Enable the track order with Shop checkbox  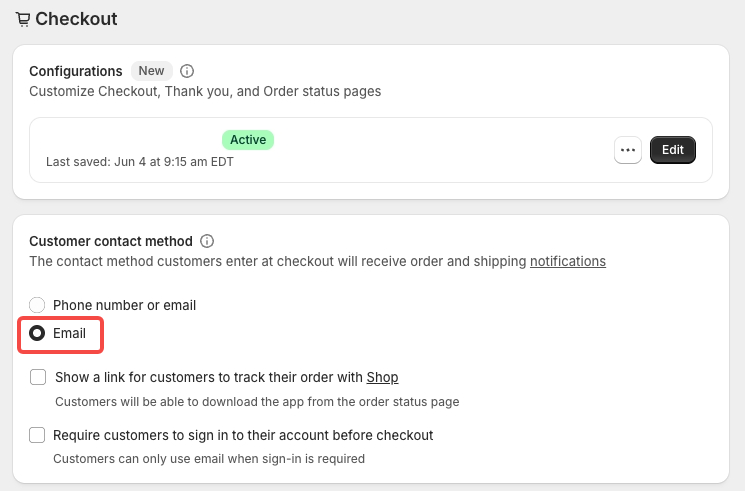click(x=38, y=377)
